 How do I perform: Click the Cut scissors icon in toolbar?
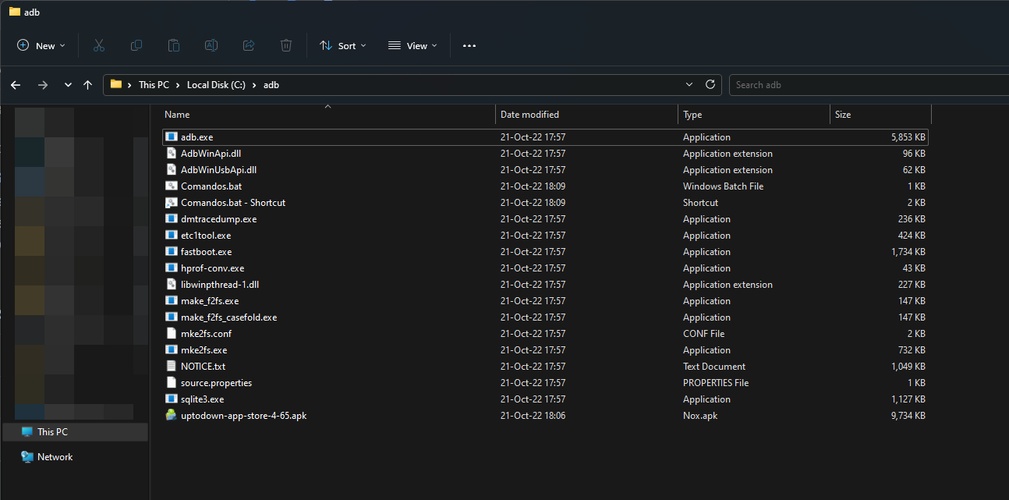98,46
